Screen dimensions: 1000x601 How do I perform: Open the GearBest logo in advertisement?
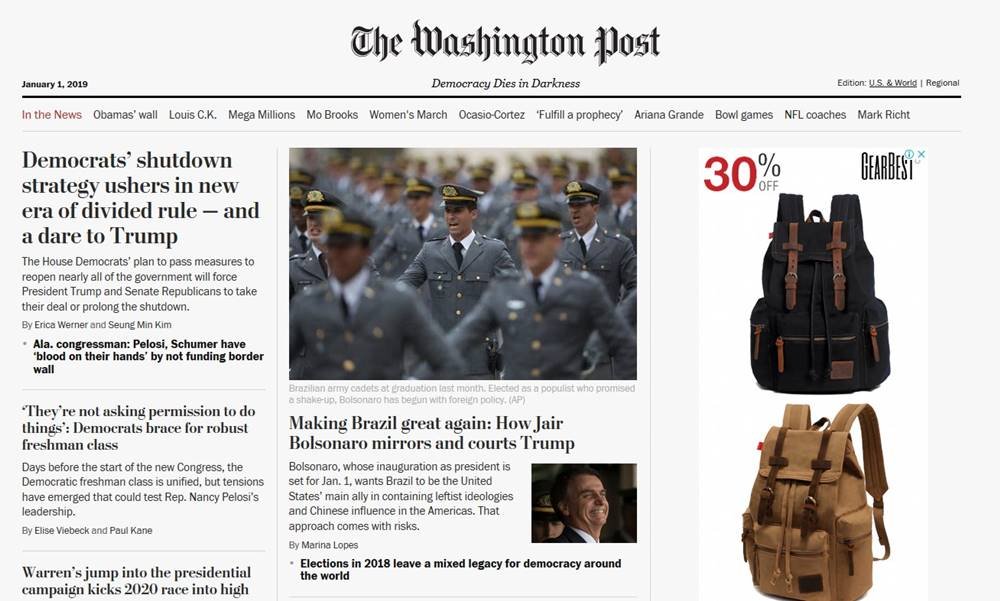pyautogui.click(x=886, y=167)
